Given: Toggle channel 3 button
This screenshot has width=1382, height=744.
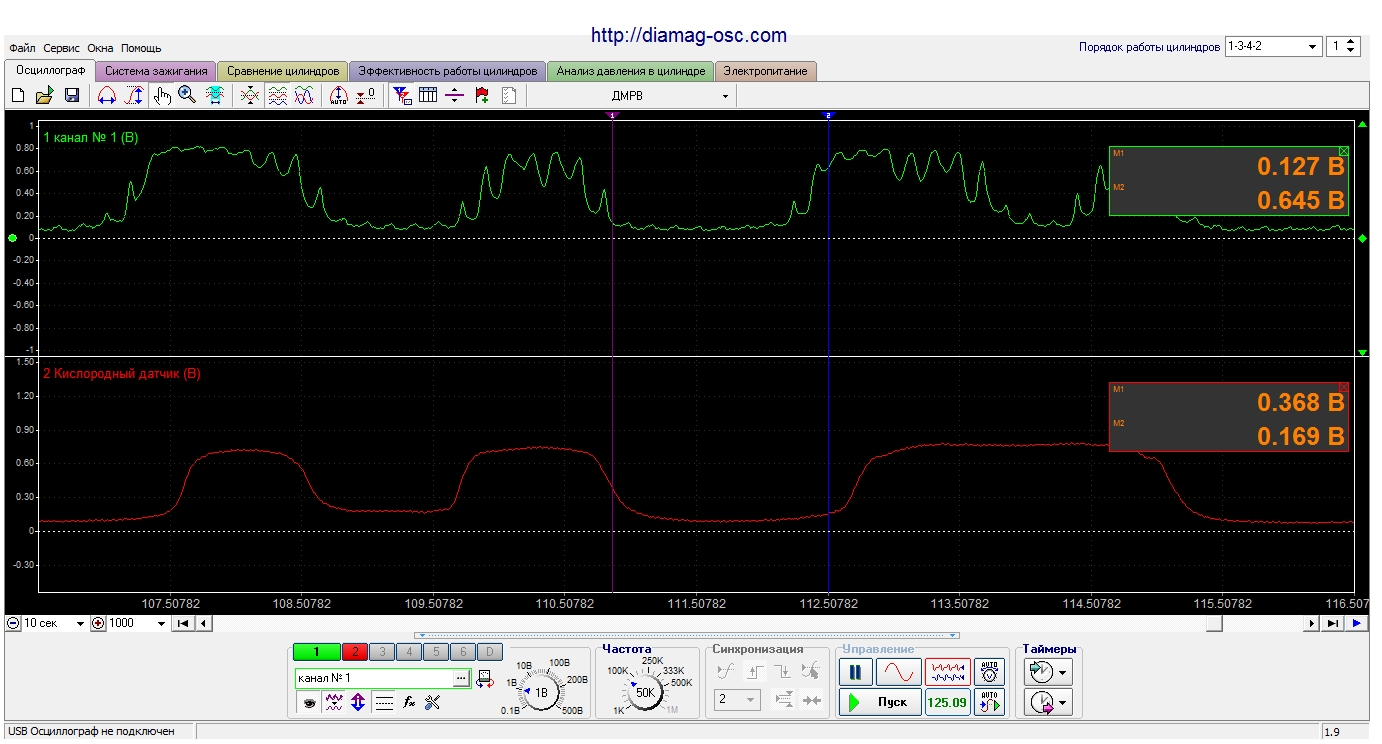Looking at the screenshot, I should point(381,652).
